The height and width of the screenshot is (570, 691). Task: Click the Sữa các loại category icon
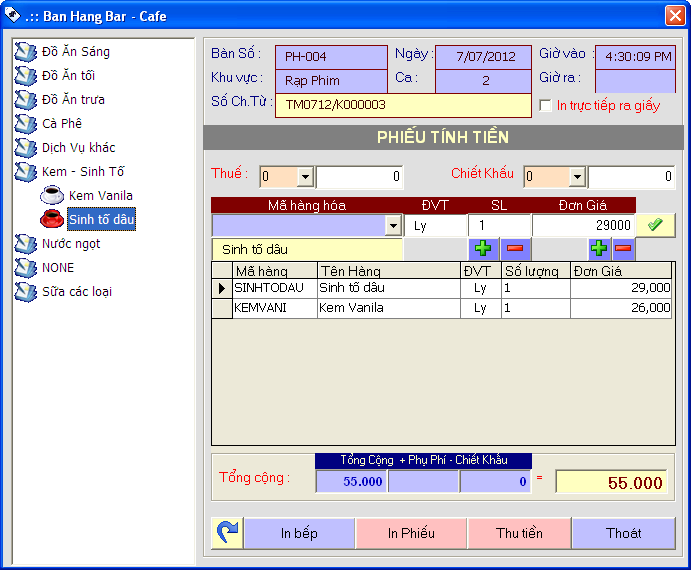[x=26, y=291]
